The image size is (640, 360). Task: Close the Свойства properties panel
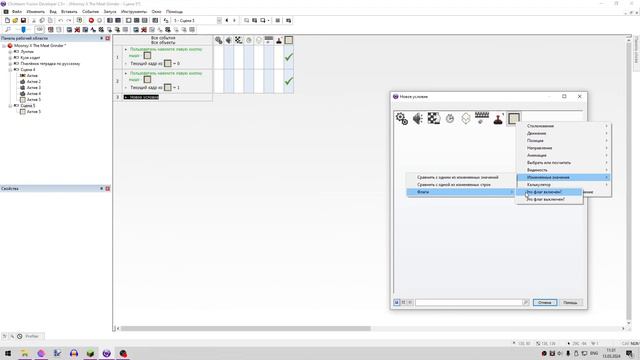[x=108, y=189]
